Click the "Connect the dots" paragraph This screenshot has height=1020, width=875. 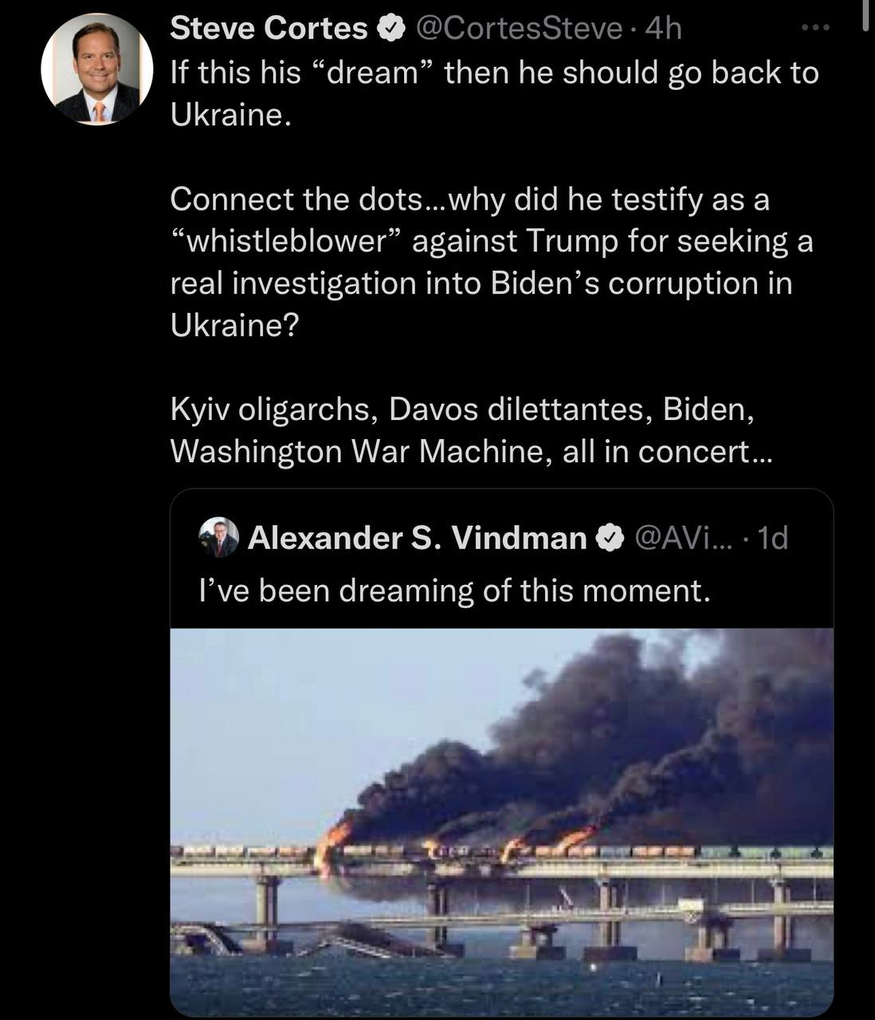[480, 262]
